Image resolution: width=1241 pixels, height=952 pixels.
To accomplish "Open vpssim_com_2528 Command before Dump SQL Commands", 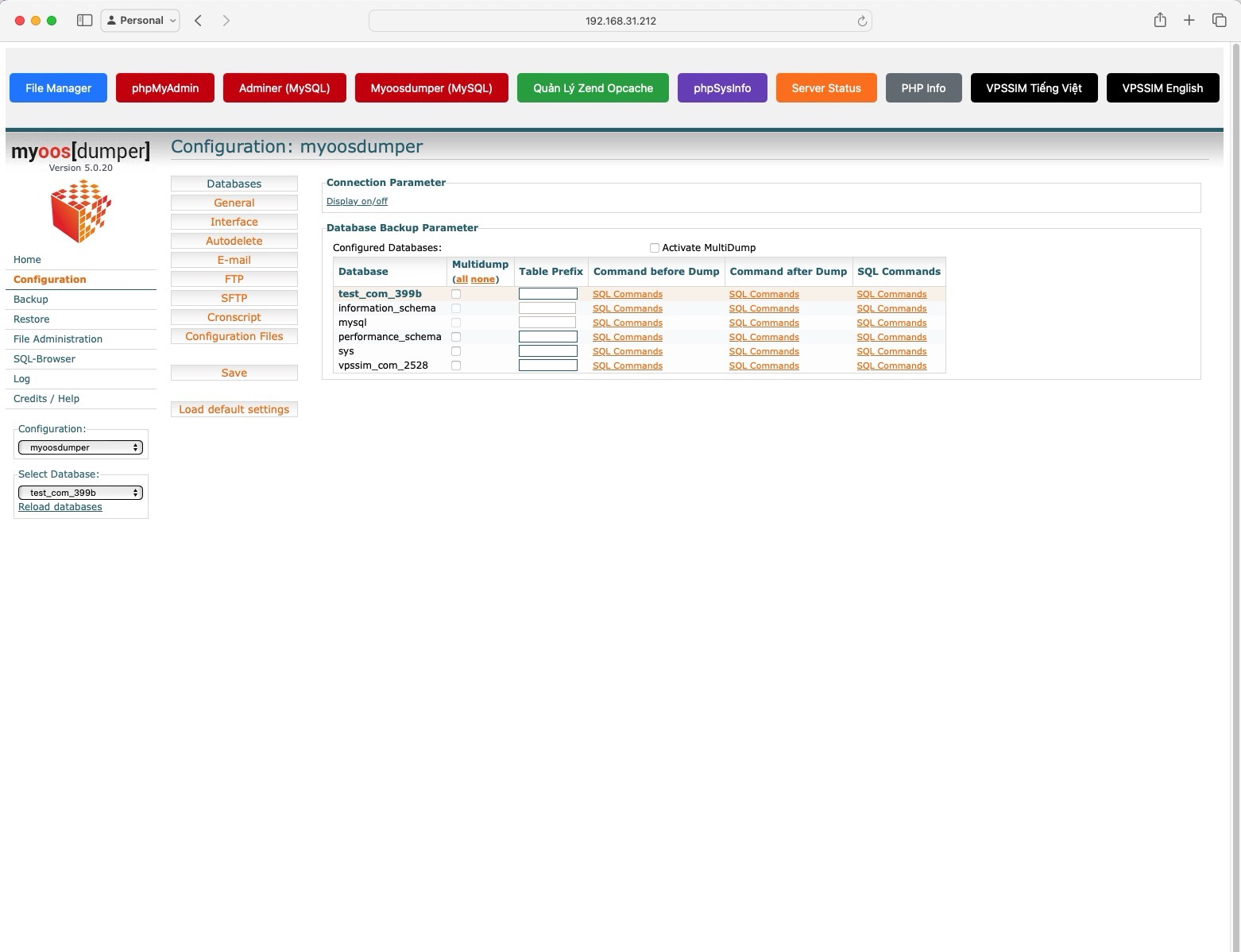I will [628, 366].
